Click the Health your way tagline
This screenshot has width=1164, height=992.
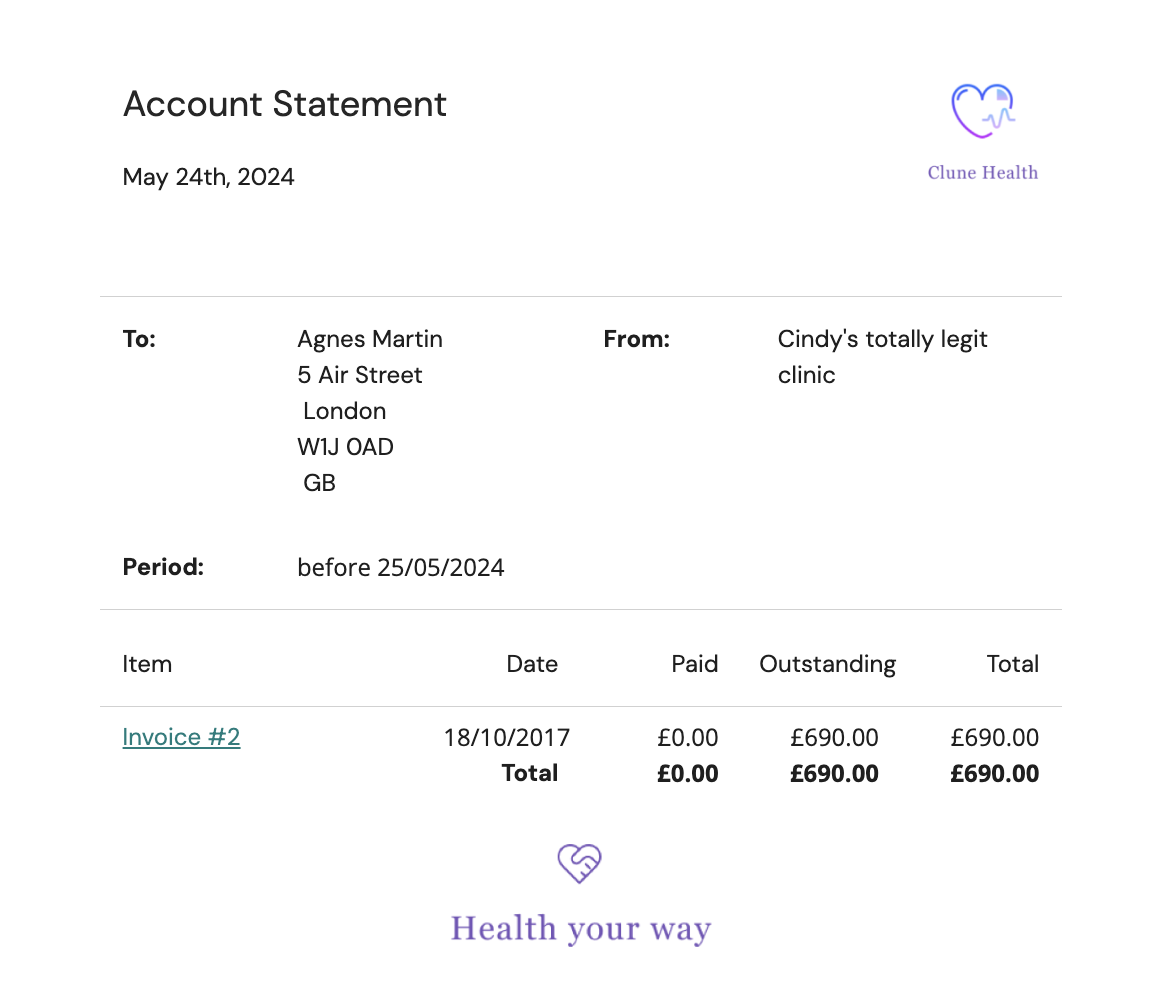point(581,930)
